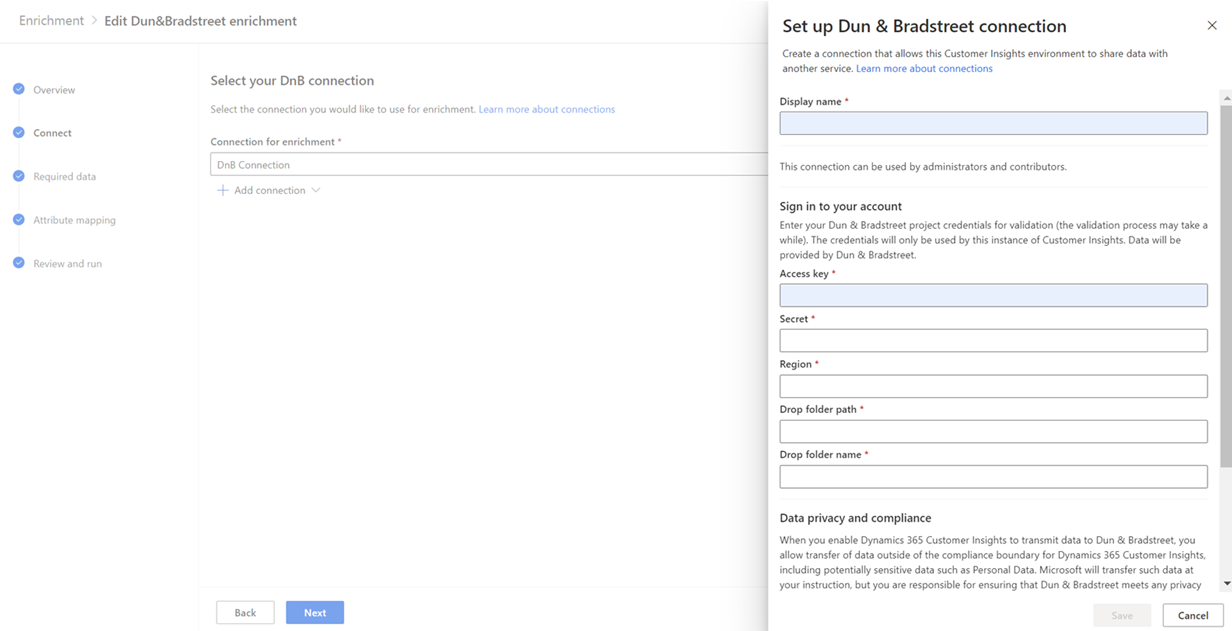This screenshot has height=631, width=1232.
Task: Focus the Display name field
Action: click(x=993, y=123)
